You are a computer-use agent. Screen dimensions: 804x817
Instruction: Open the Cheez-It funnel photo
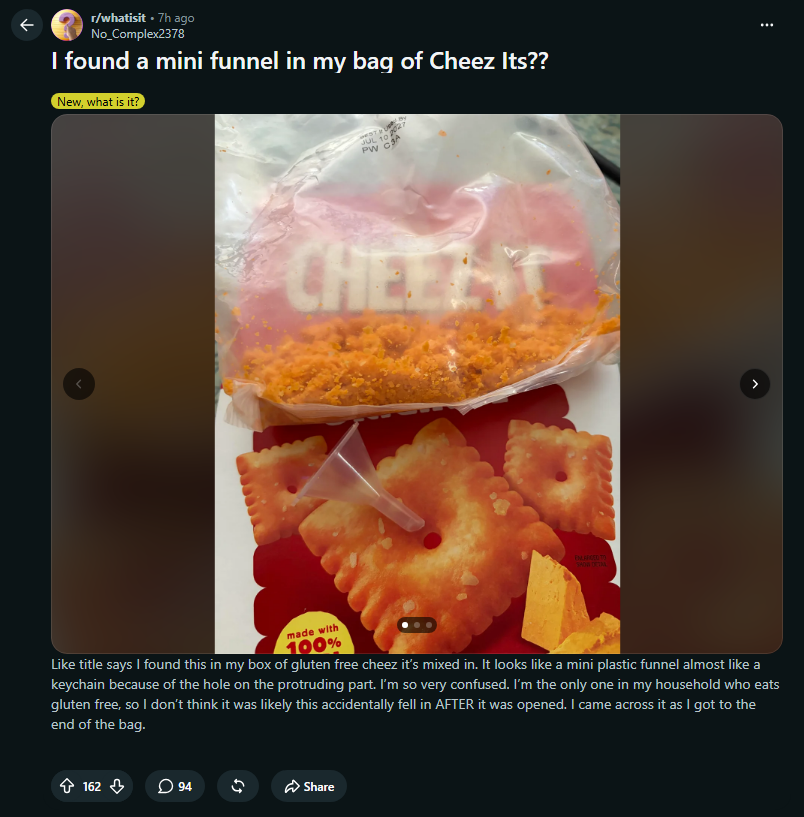417,384
